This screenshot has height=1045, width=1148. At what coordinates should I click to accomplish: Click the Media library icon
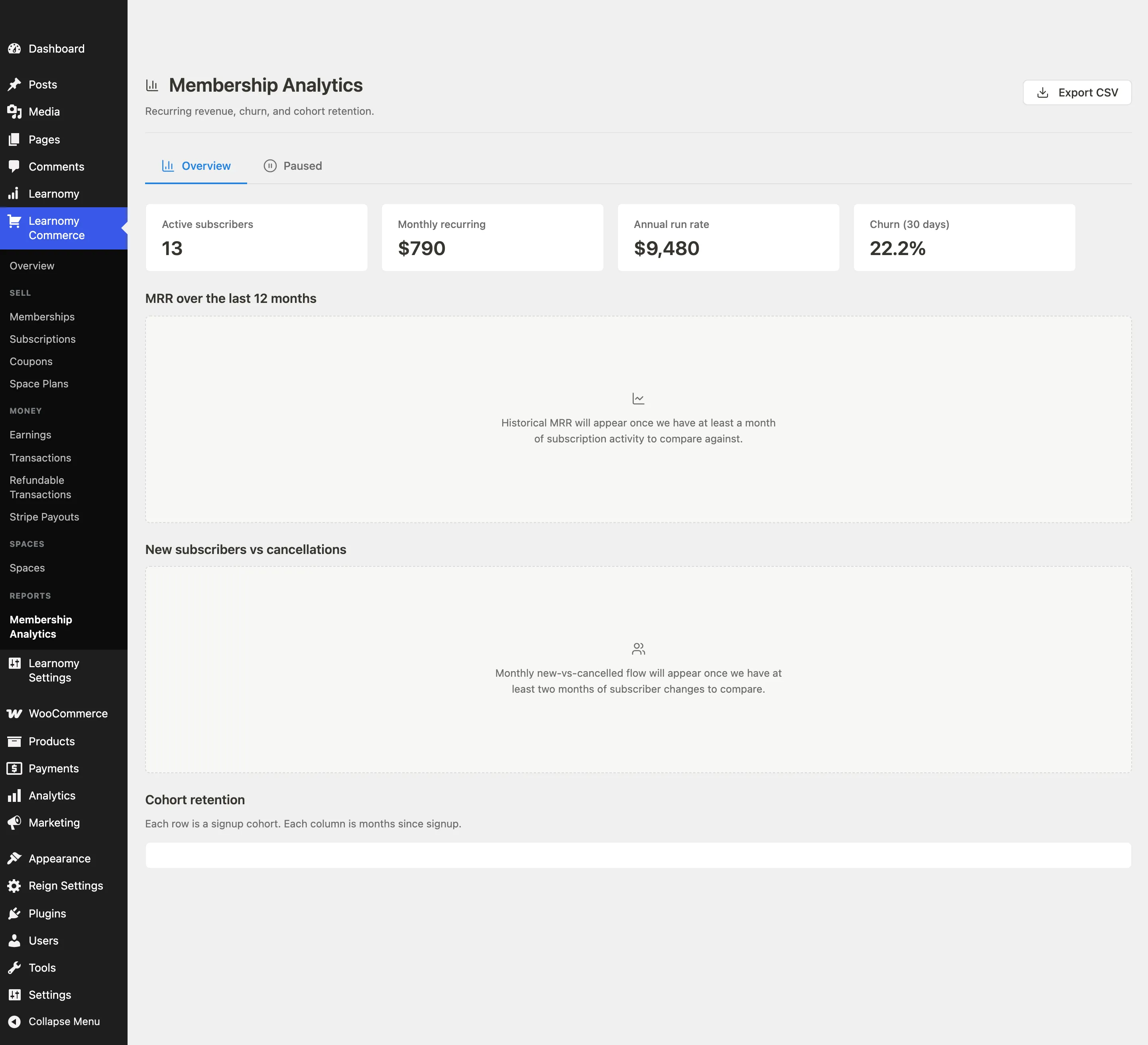point(14,112)
